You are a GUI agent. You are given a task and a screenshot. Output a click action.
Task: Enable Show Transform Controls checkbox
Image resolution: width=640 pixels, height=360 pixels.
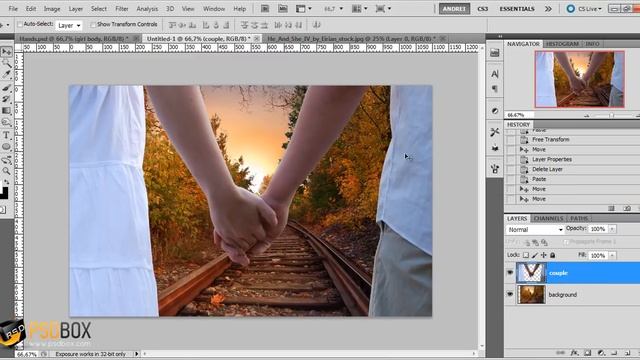pyautogui.click(x=93, y=24)
